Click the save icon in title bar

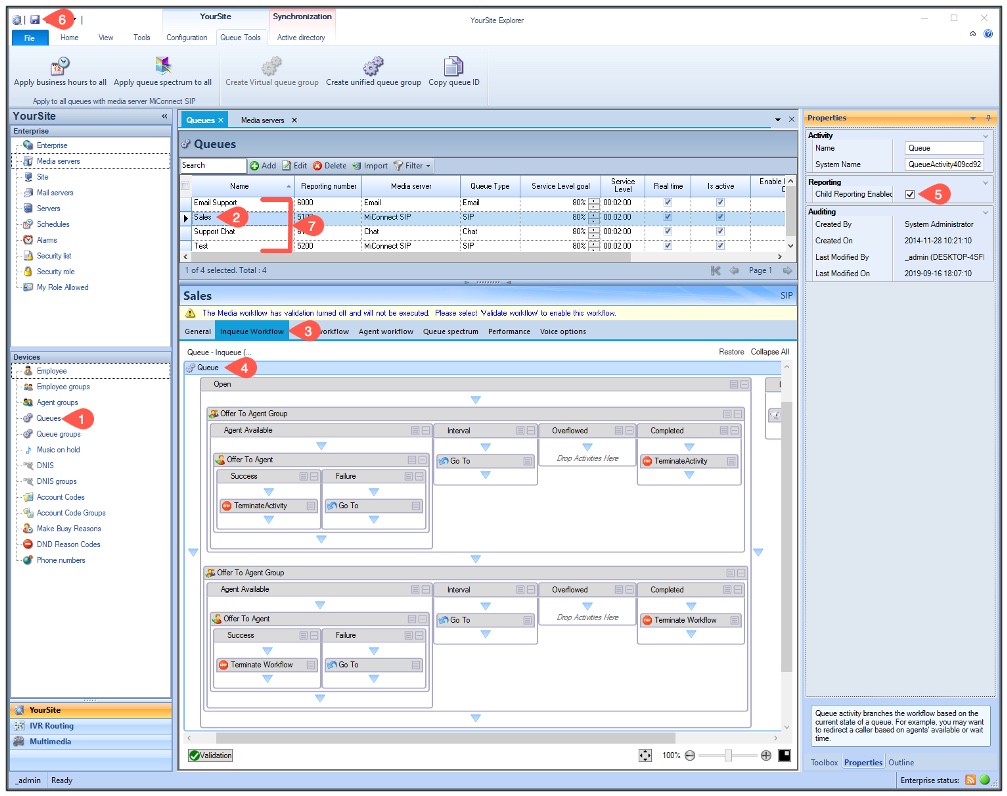(x=35, y=19)
